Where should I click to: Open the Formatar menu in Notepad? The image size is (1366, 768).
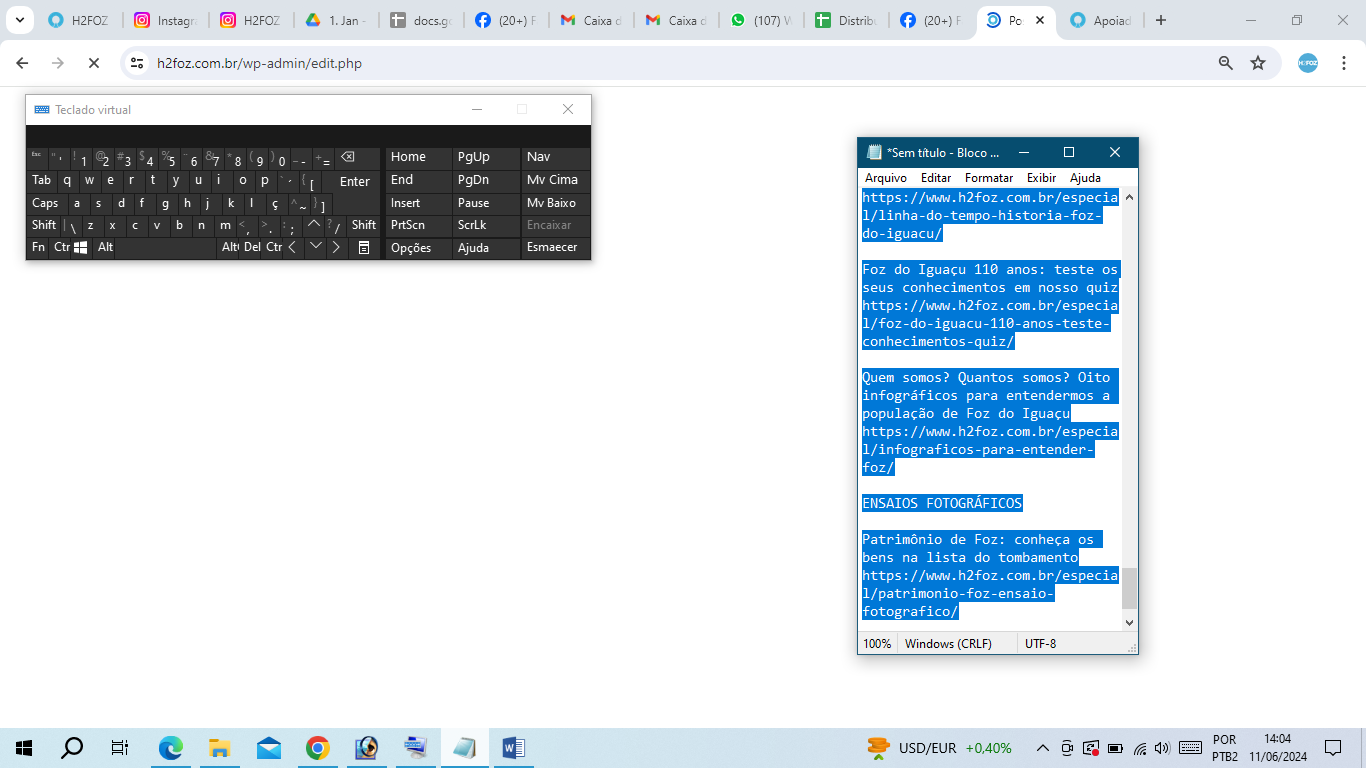988,178
